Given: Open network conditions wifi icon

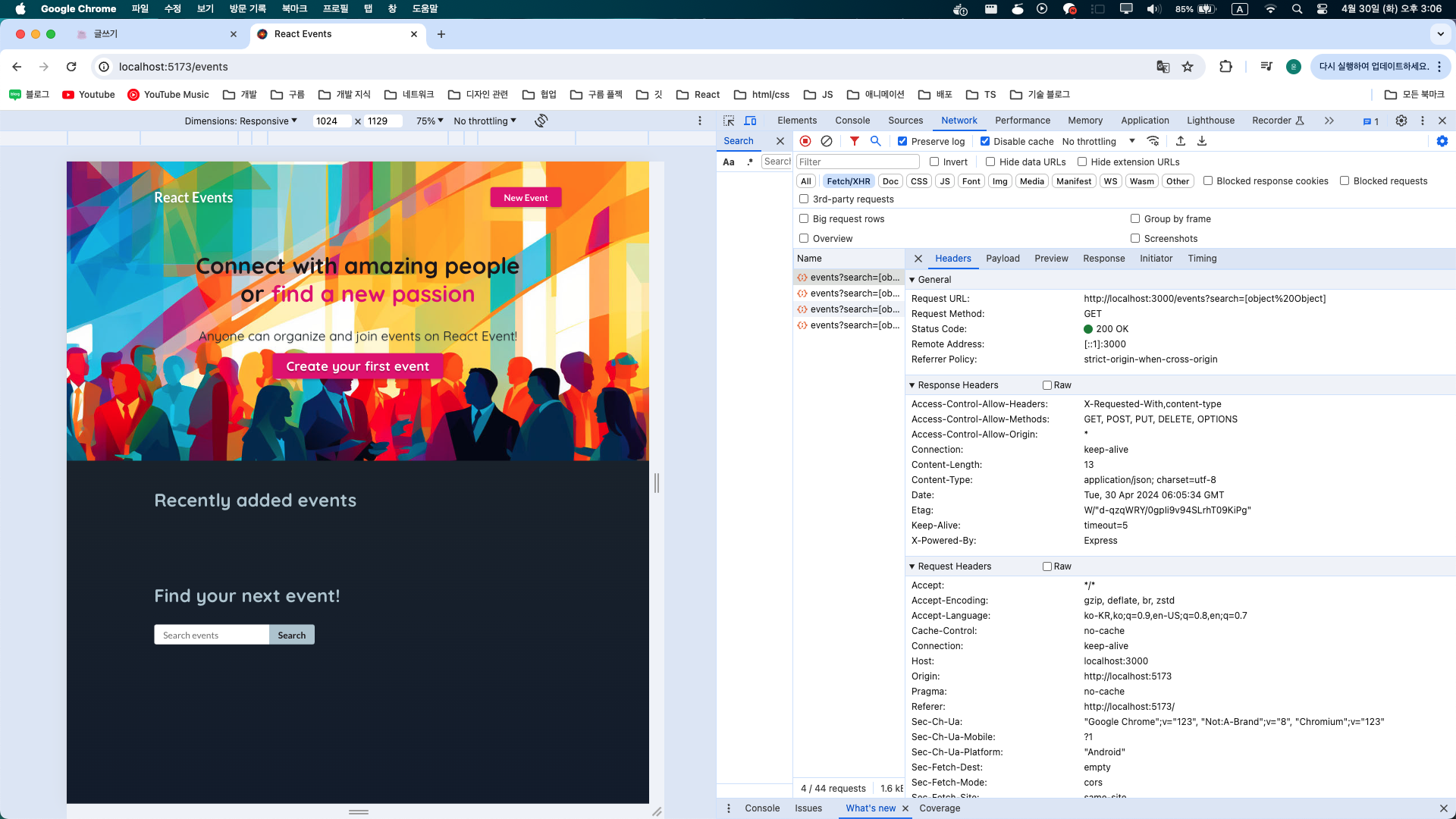Looking at the screenshot, I should click(1153, 141).
